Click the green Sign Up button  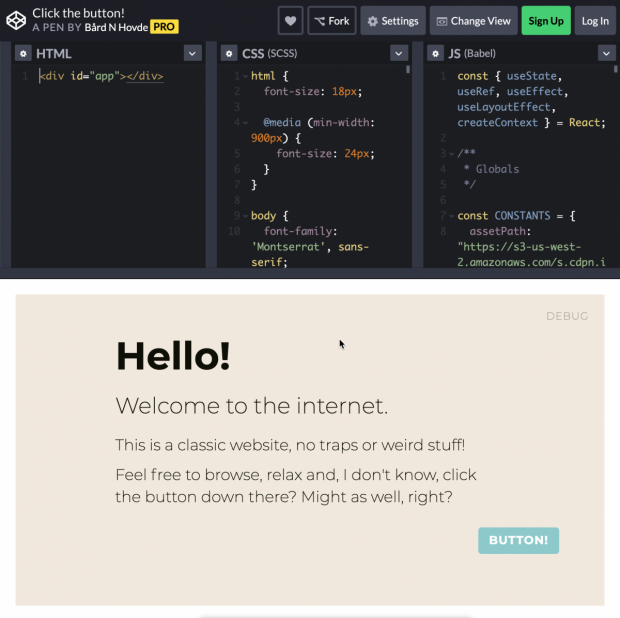[546, 21]
